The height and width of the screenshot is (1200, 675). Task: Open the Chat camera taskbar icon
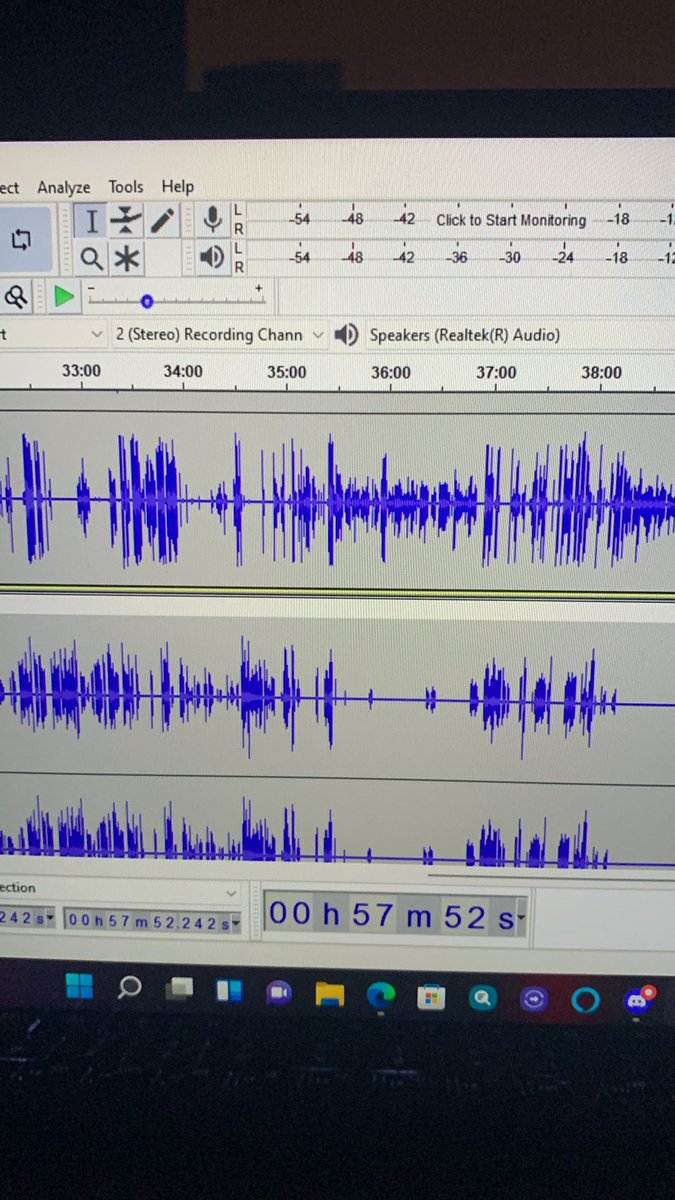click(x=279, y=992)
